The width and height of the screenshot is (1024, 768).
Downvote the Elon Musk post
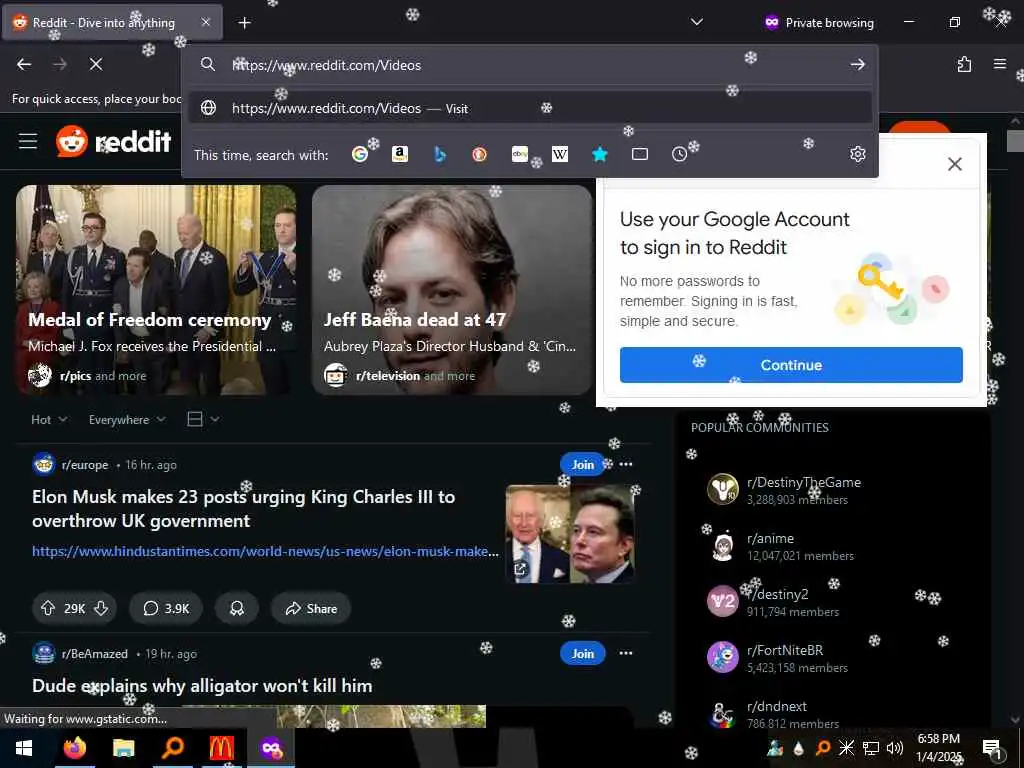(101, 609)
